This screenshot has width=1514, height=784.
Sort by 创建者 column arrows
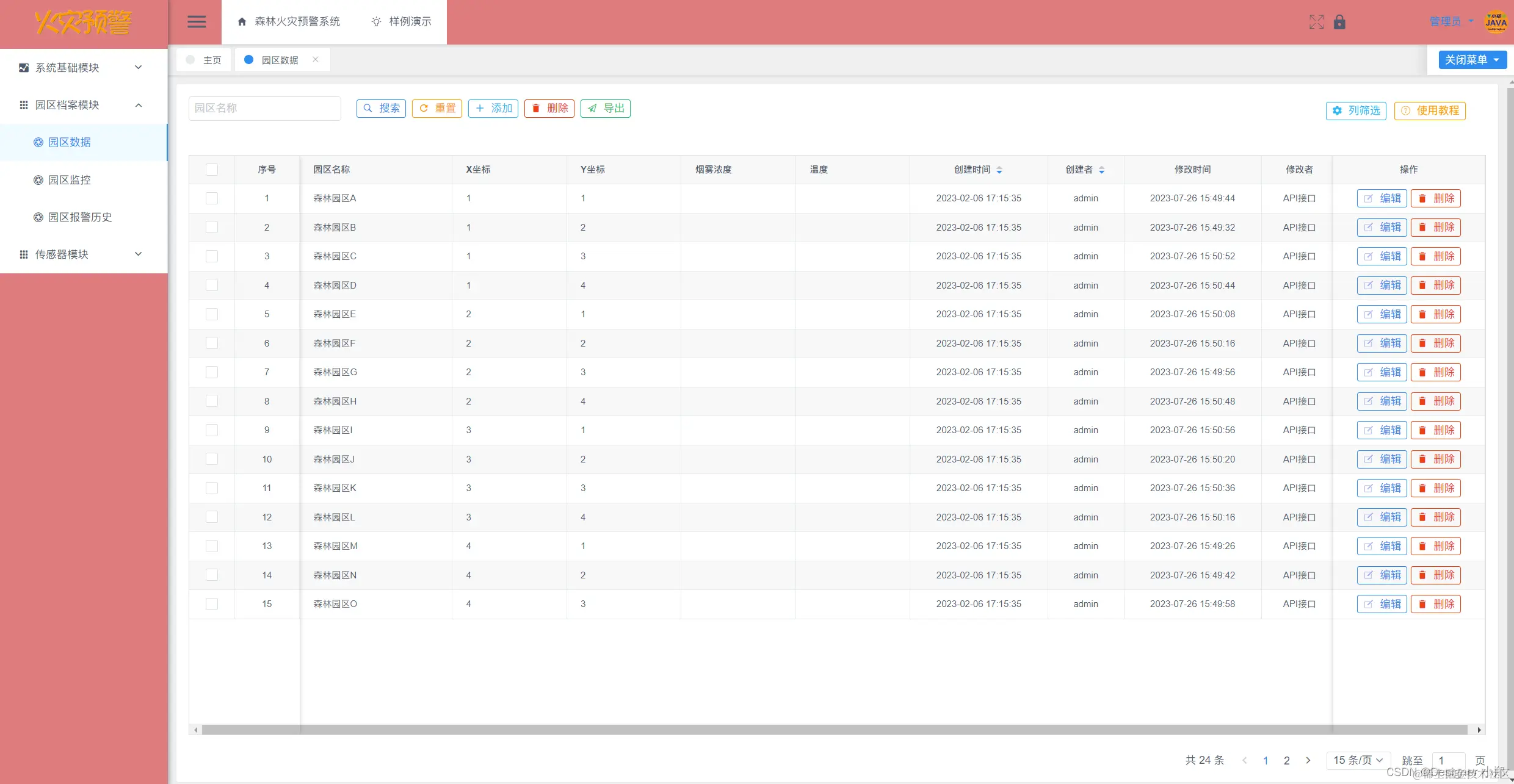point(1101,170)
